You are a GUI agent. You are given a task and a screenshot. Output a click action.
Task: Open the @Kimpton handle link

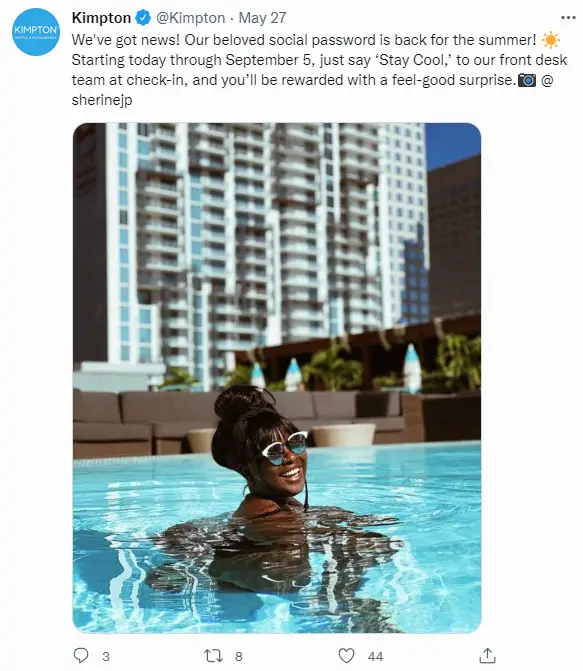(190, 18)
